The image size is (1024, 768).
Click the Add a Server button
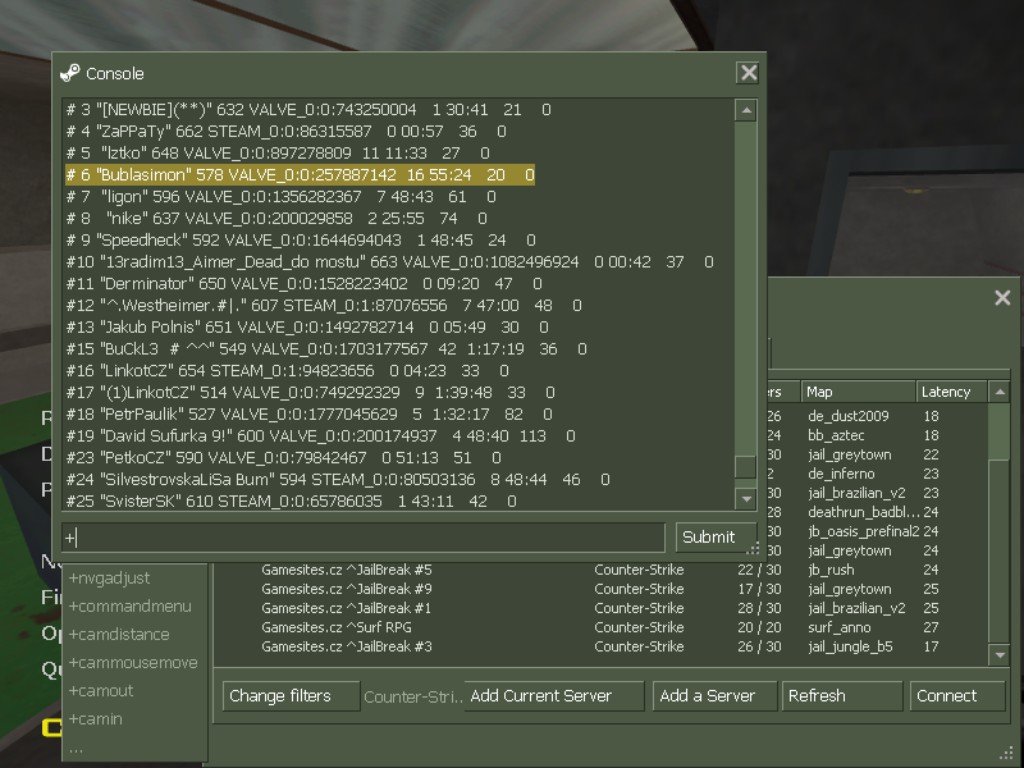click(x=714, y=696)
